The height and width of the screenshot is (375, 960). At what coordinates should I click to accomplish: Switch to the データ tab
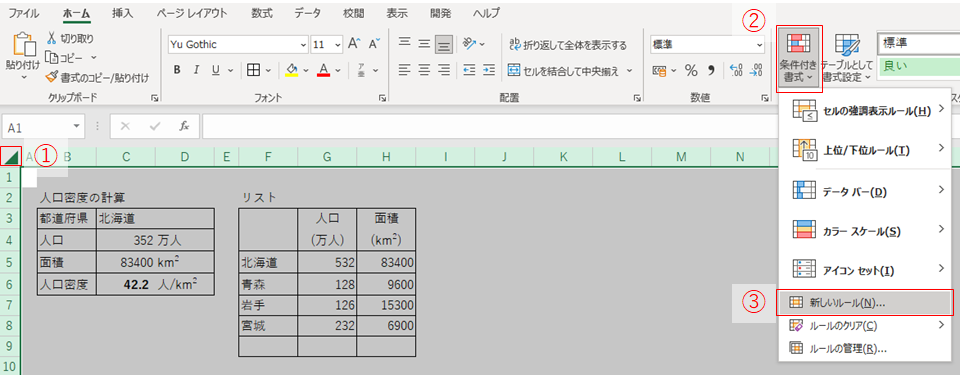(307, 13)
